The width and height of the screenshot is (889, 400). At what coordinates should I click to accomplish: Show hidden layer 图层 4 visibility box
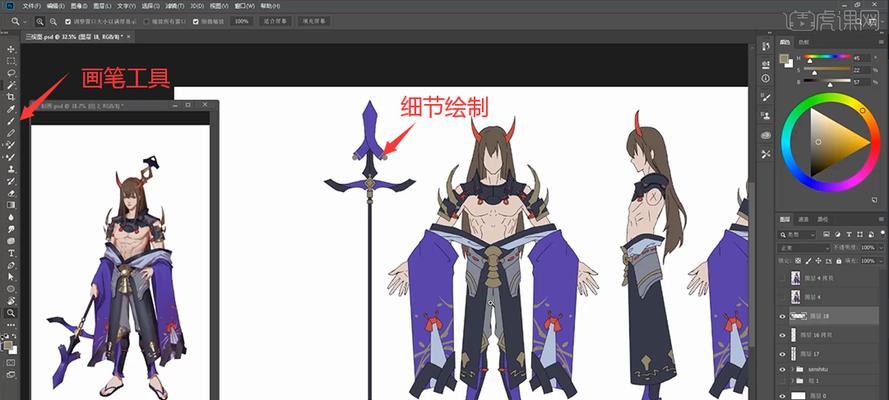[x=782, y=296]
